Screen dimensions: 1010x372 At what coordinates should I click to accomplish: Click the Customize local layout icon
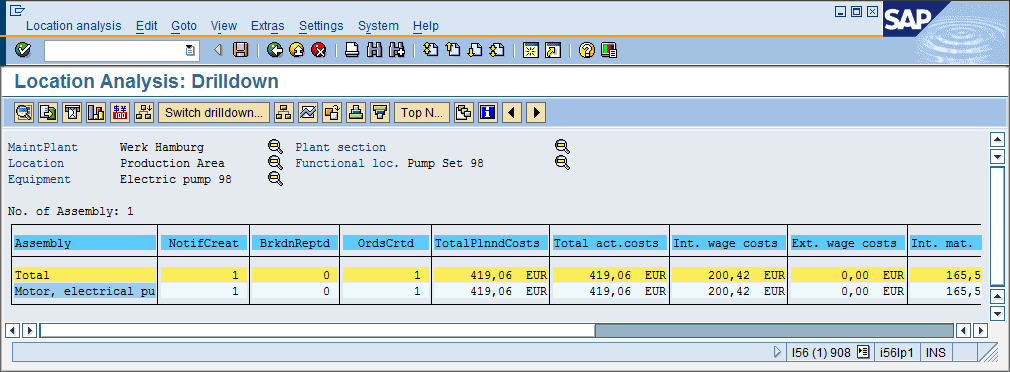click(x=609, y=50)
